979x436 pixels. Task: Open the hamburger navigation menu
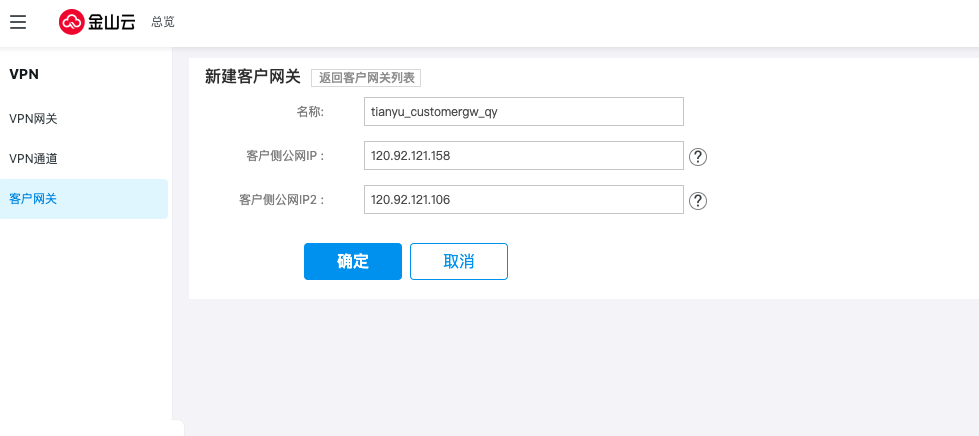coord(18,22)
